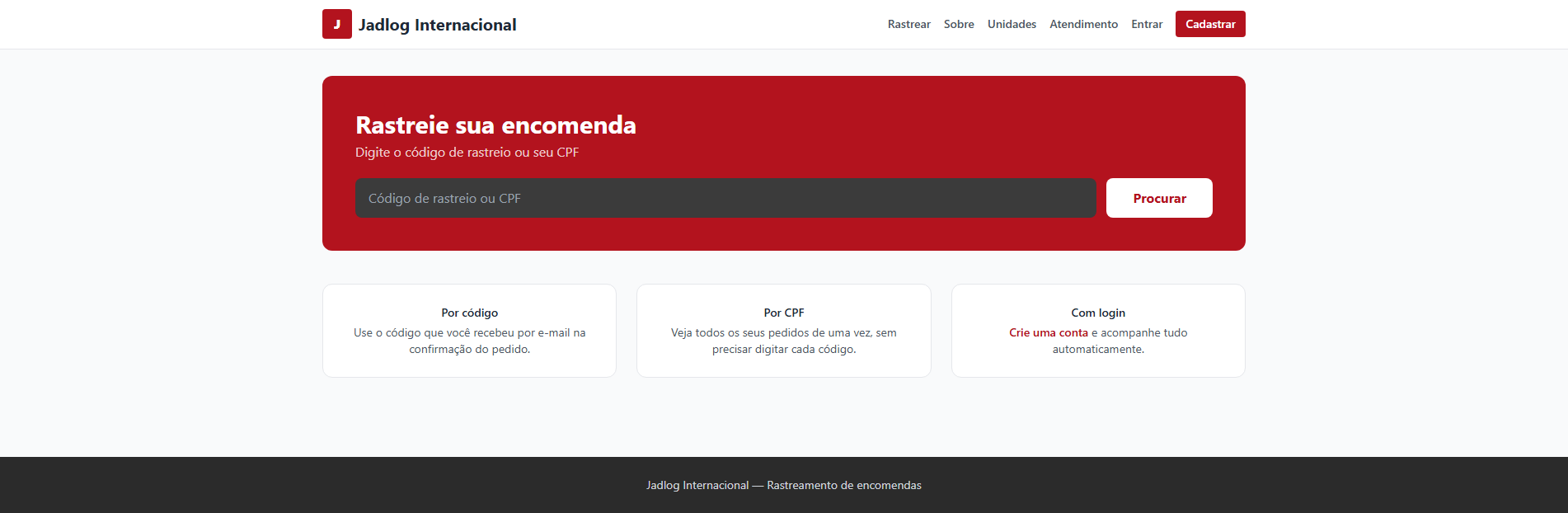
Task: Open the Rastrear menu item
Action: (x=908, y=24)
